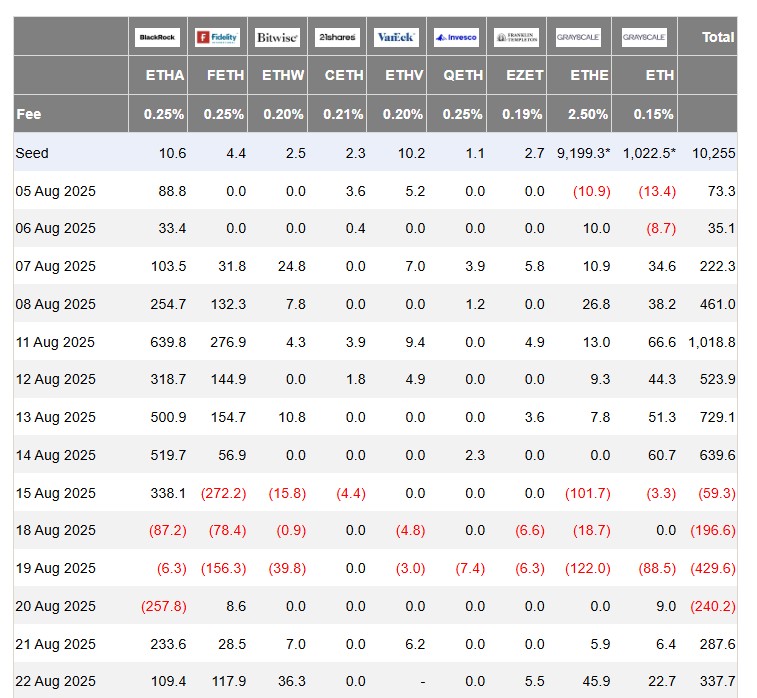Select the (257.8) ETHA outflow cell
The height and width of the screenshot is (698, 757).
[x=164, y=606]
